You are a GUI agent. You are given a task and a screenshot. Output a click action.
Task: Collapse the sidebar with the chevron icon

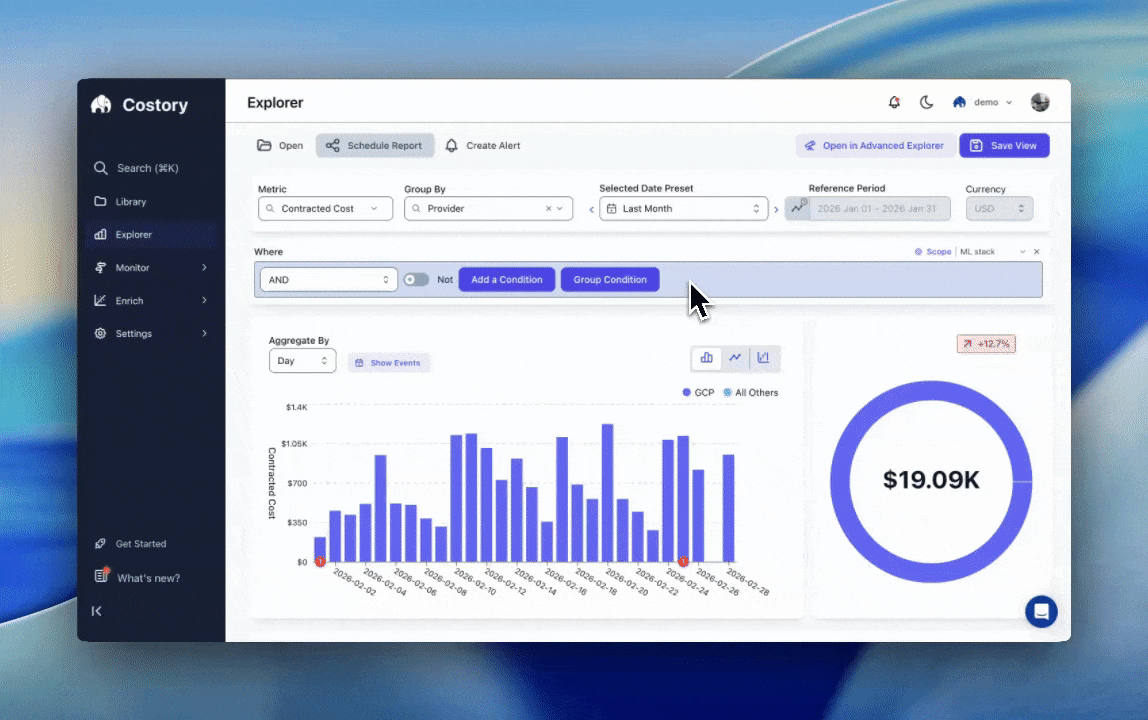(96, 611)
